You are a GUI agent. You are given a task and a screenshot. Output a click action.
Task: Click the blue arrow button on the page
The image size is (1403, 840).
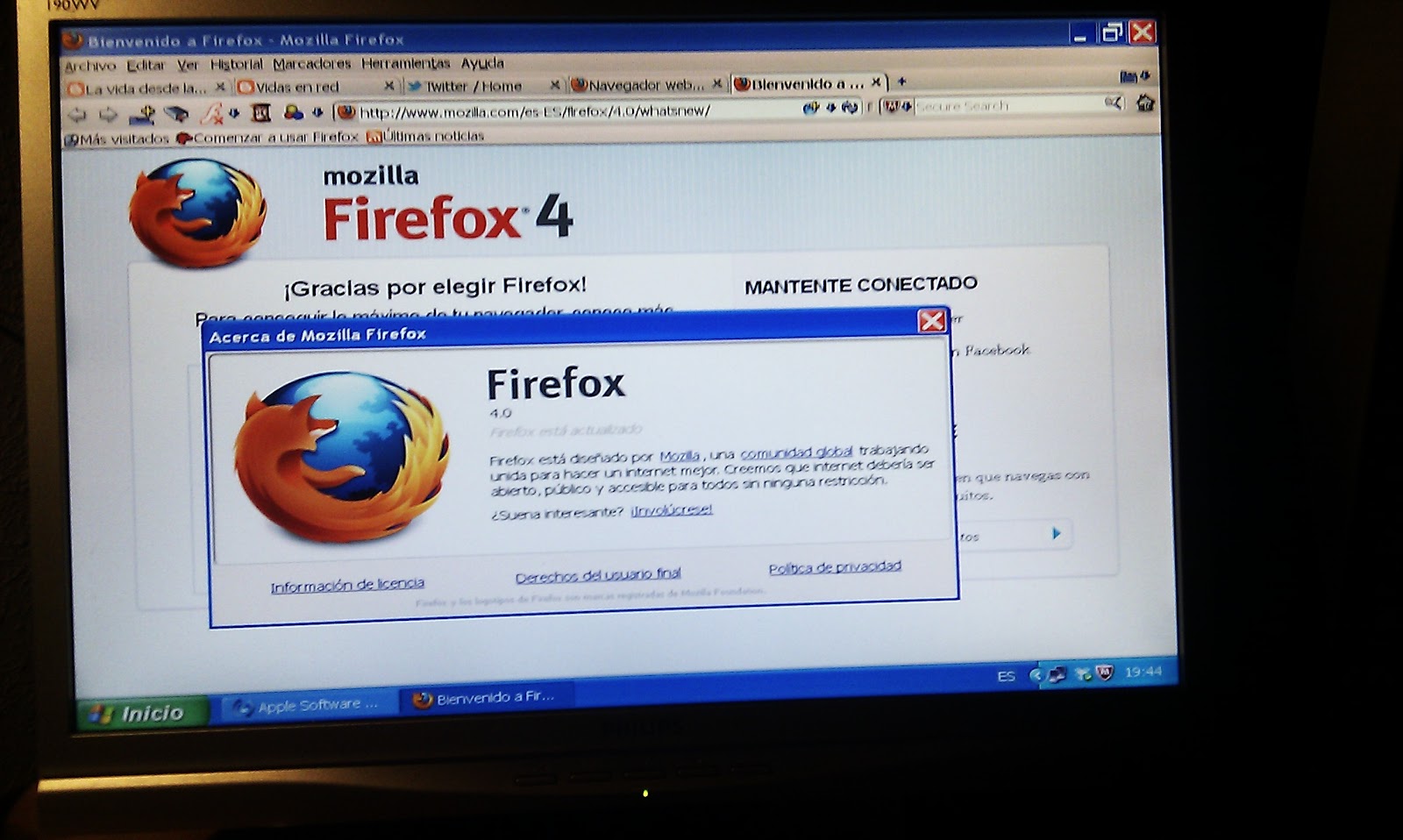[1056, 533]
